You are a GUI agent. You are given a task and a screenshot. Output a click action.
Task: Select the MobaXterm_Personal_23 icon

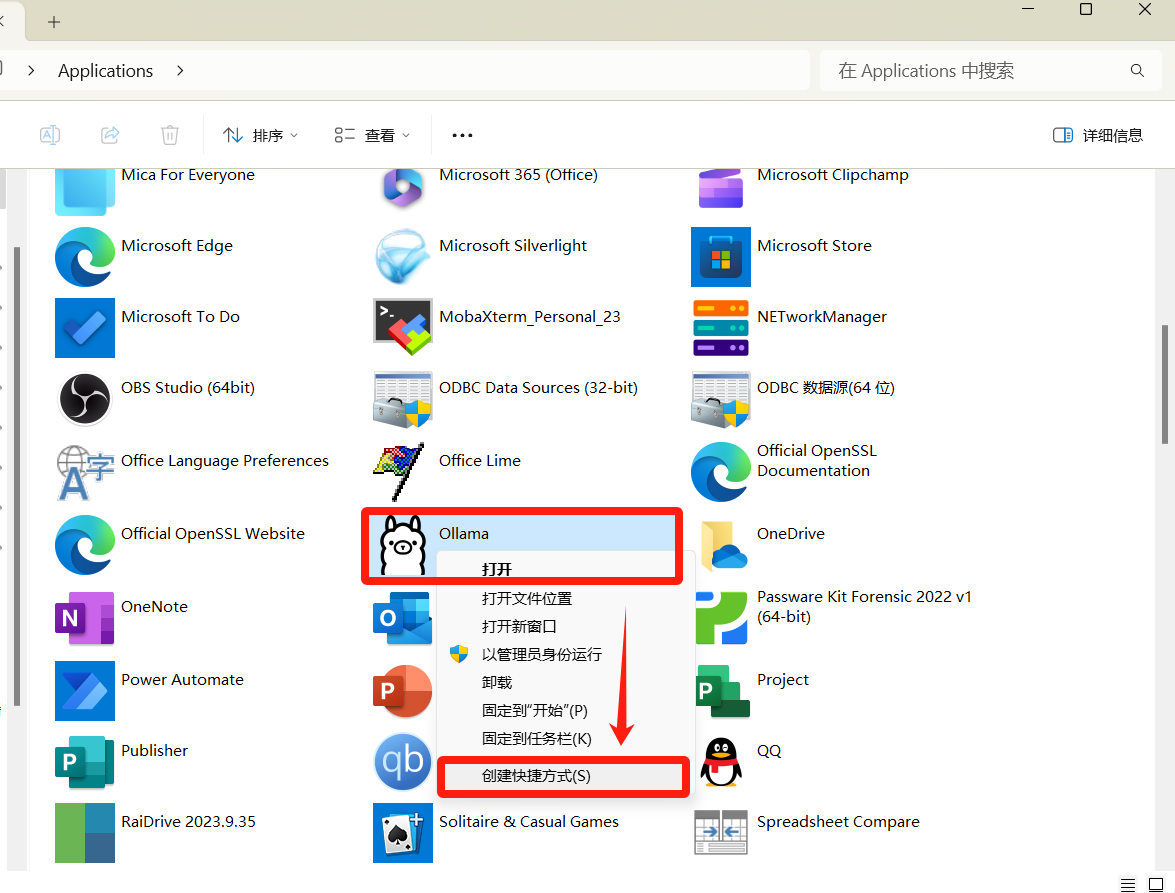point(402,327)
